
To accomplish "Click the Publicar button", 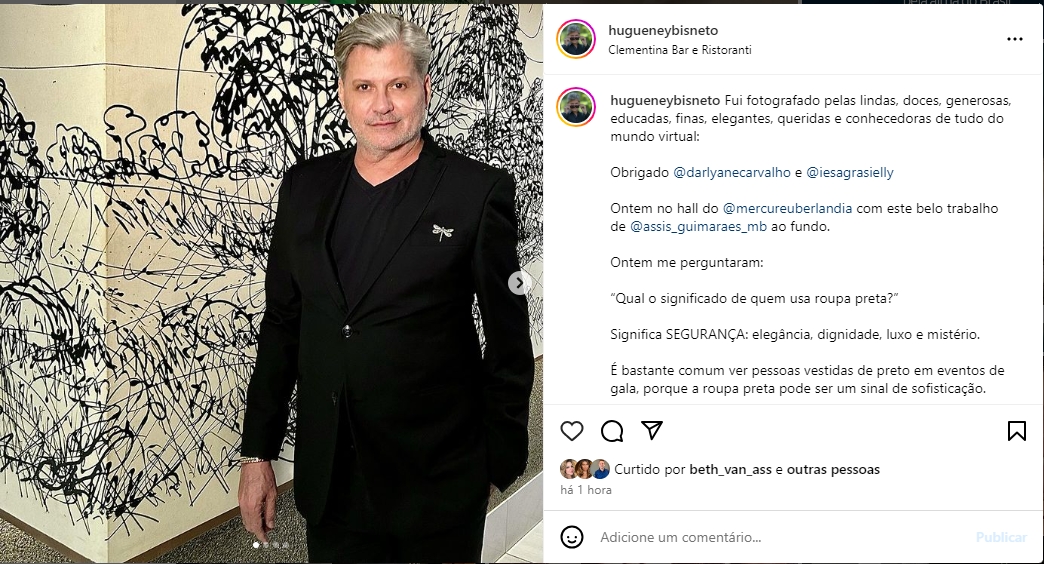I will pos(1001,537).
